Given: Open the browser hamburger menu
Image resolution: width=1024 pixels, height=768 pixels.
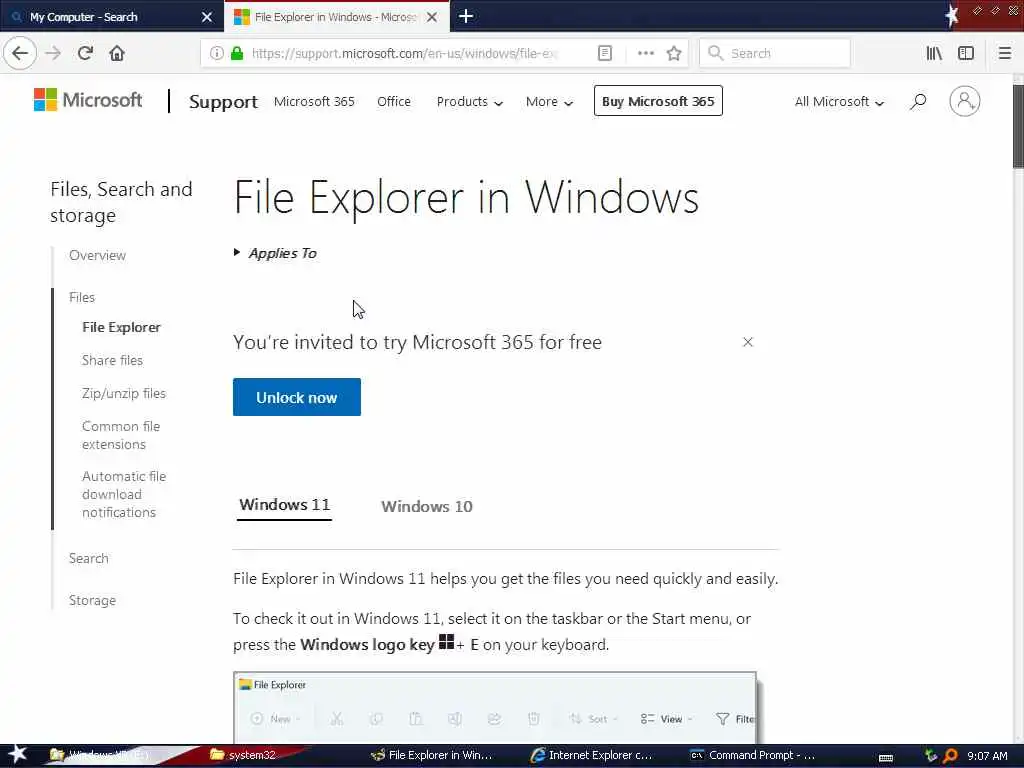Looking at the screenshot, I should pos(1004,53).
